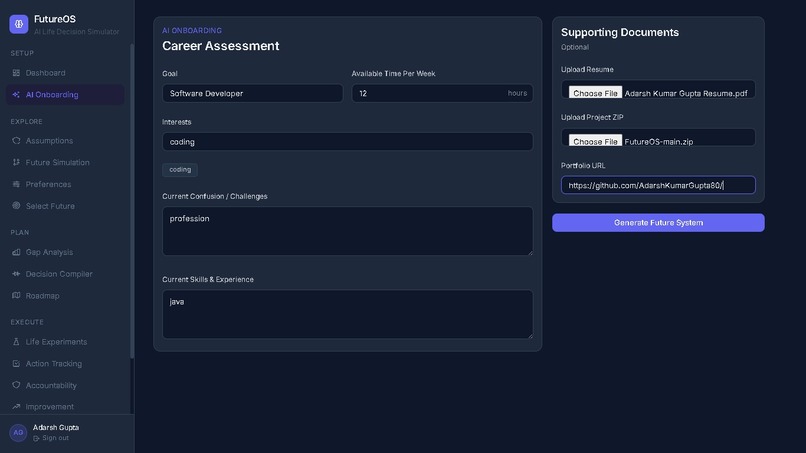Screen dimensions: 806x453
Task: Click the Future Simulation branch icon
Action: coord(16,162)
